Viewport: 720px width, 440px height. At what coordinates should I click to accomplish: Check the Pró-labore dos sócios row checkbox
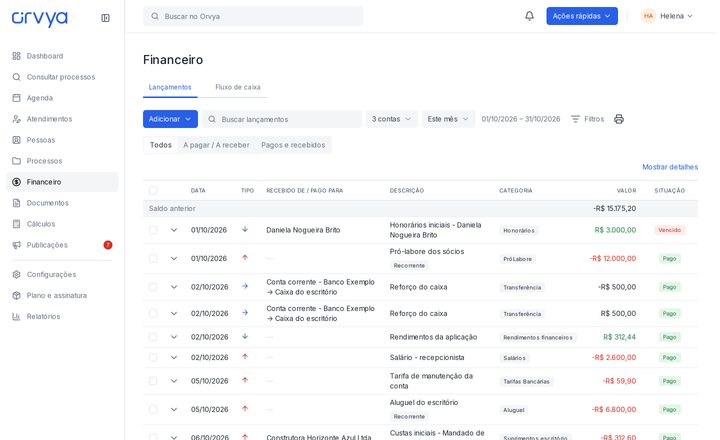(x=153, y=258)
